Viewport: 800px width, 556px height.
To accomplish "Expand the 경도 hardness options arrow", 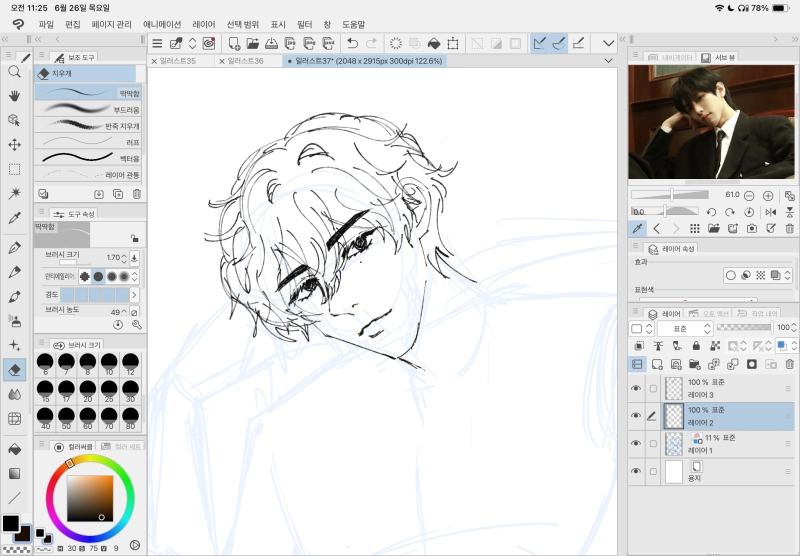I will [x=135, y=295].
